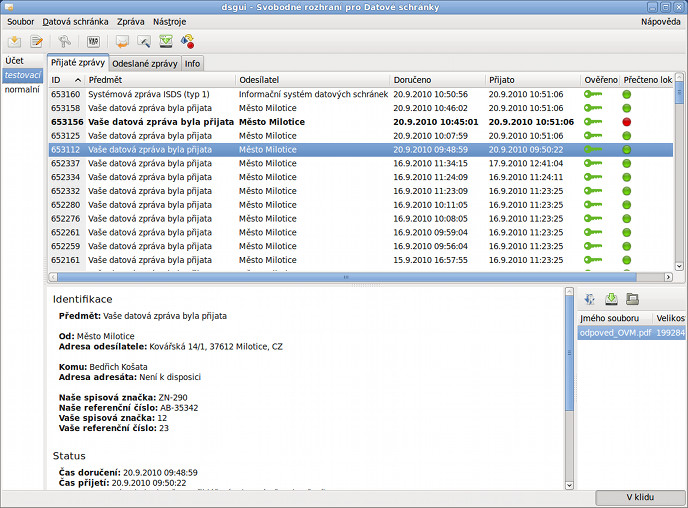Click the green verified key of message 653160

[x=594, y=94]
